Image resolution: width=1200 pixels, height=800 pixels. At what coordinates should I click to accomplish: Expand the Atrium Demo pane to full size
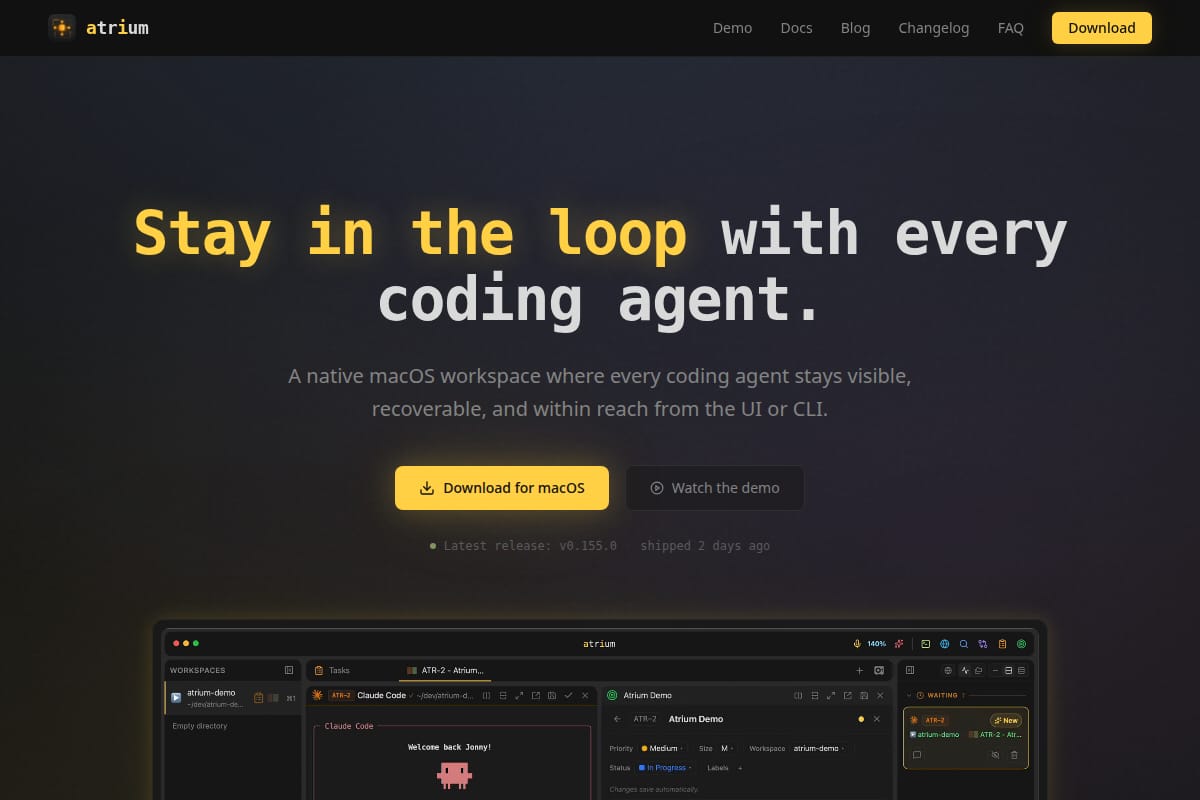tap(831, 695)
